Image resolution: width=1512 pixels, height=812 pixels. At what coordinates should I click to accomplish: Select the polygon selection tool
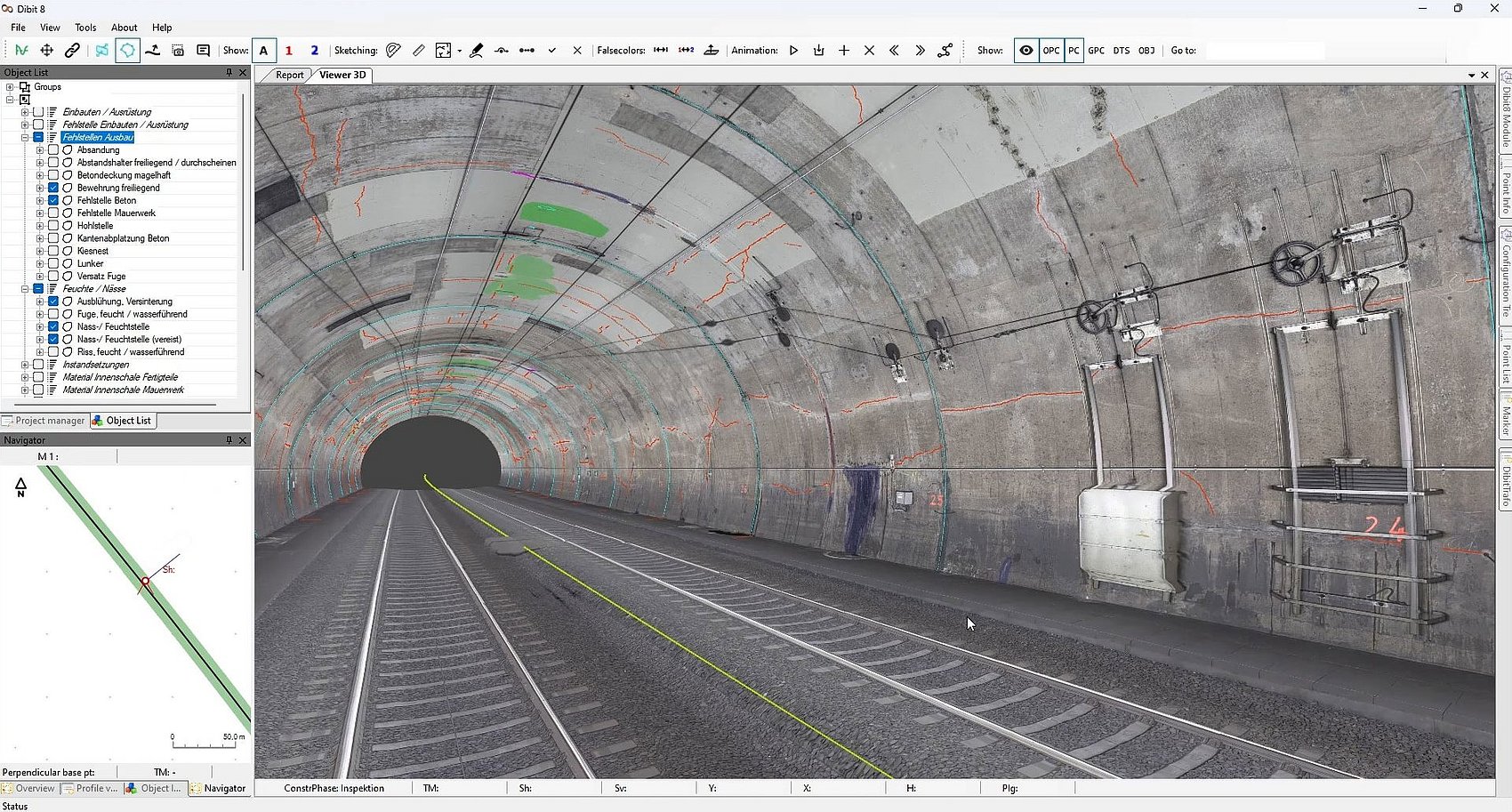point(127,51)
